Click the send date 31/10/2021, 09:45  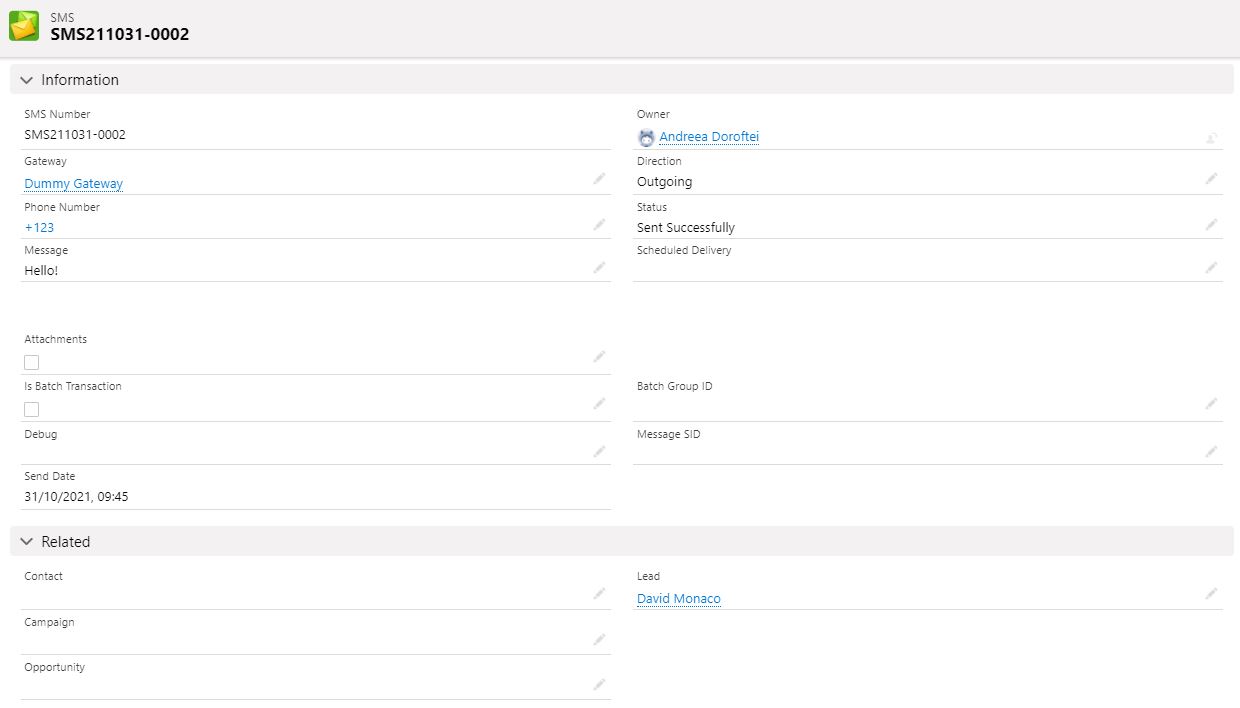point(76,496)
